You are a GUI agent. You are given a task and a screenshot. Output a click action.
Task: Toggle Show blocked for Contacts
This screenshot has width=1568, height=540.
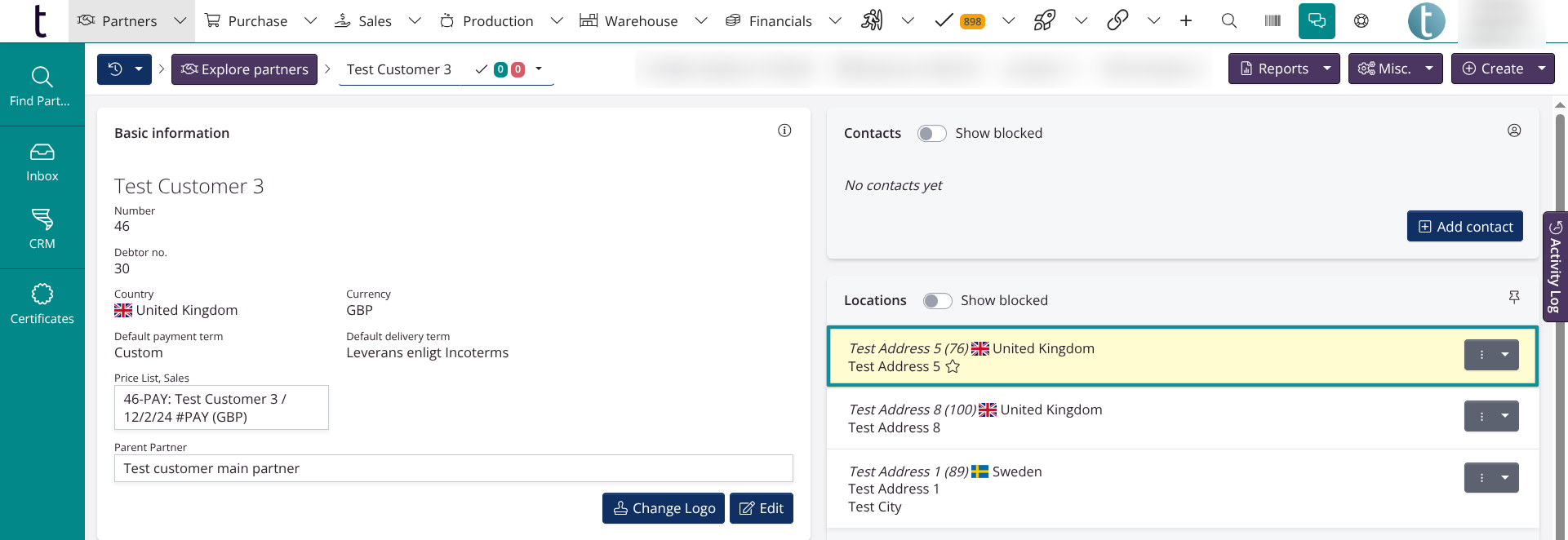(x=931, y=134)
